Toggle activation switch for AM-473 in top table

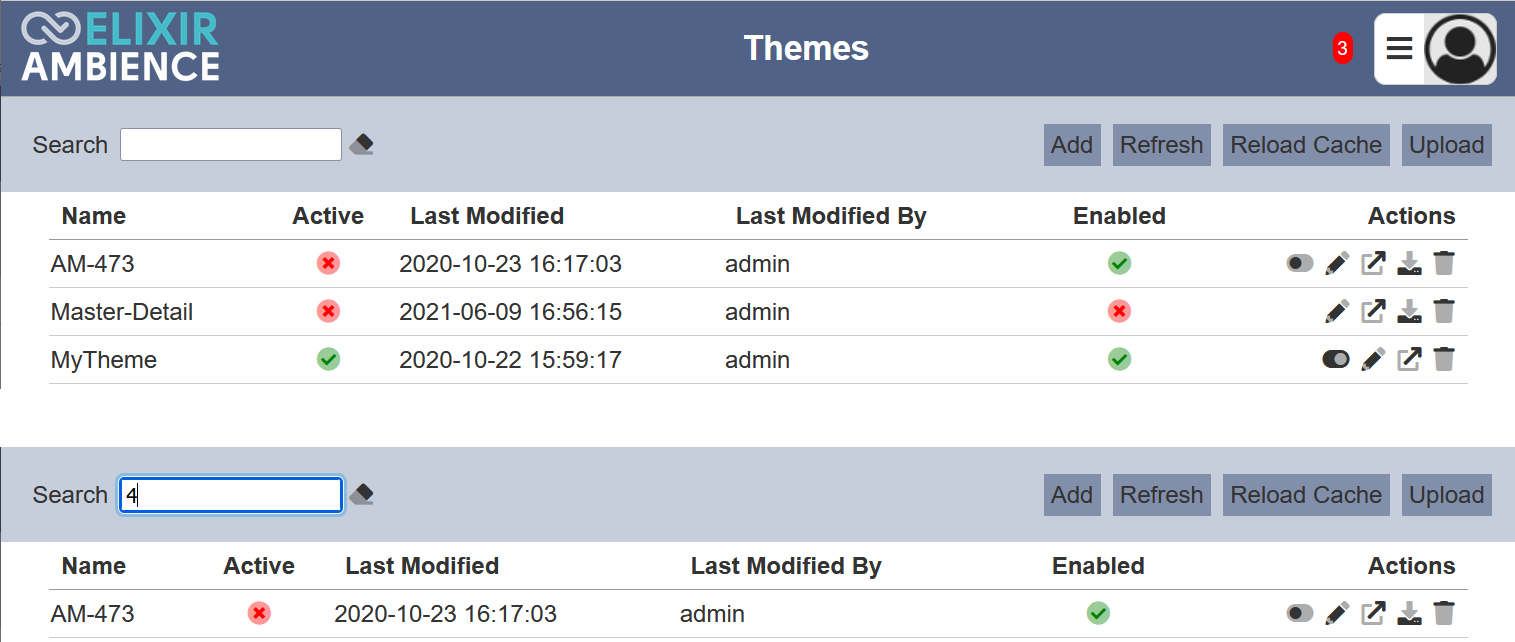pyautogui.click(x=1300, y=264)
